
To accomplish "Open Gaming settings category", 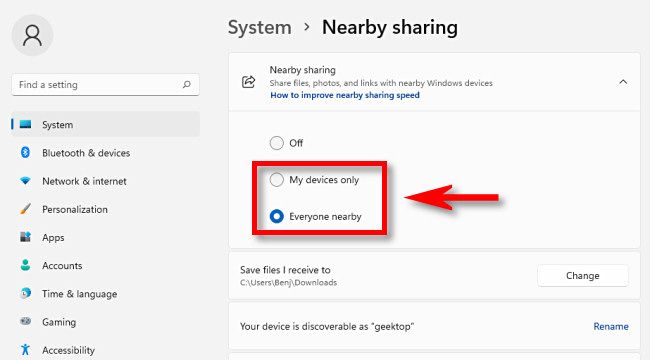I will click(x=105, y=322).
